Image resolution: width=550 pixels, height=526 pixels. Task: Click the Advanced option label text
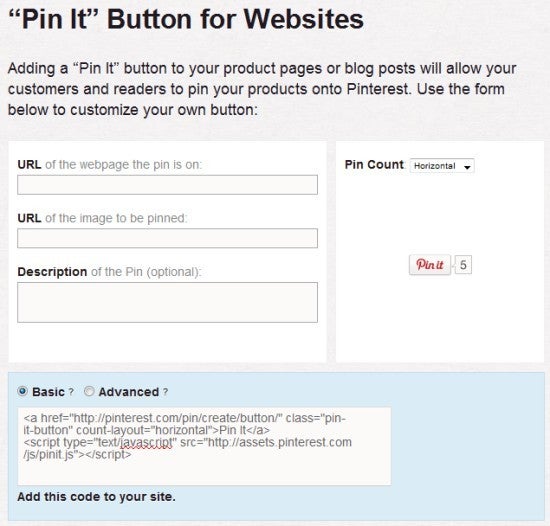point(129,392)
